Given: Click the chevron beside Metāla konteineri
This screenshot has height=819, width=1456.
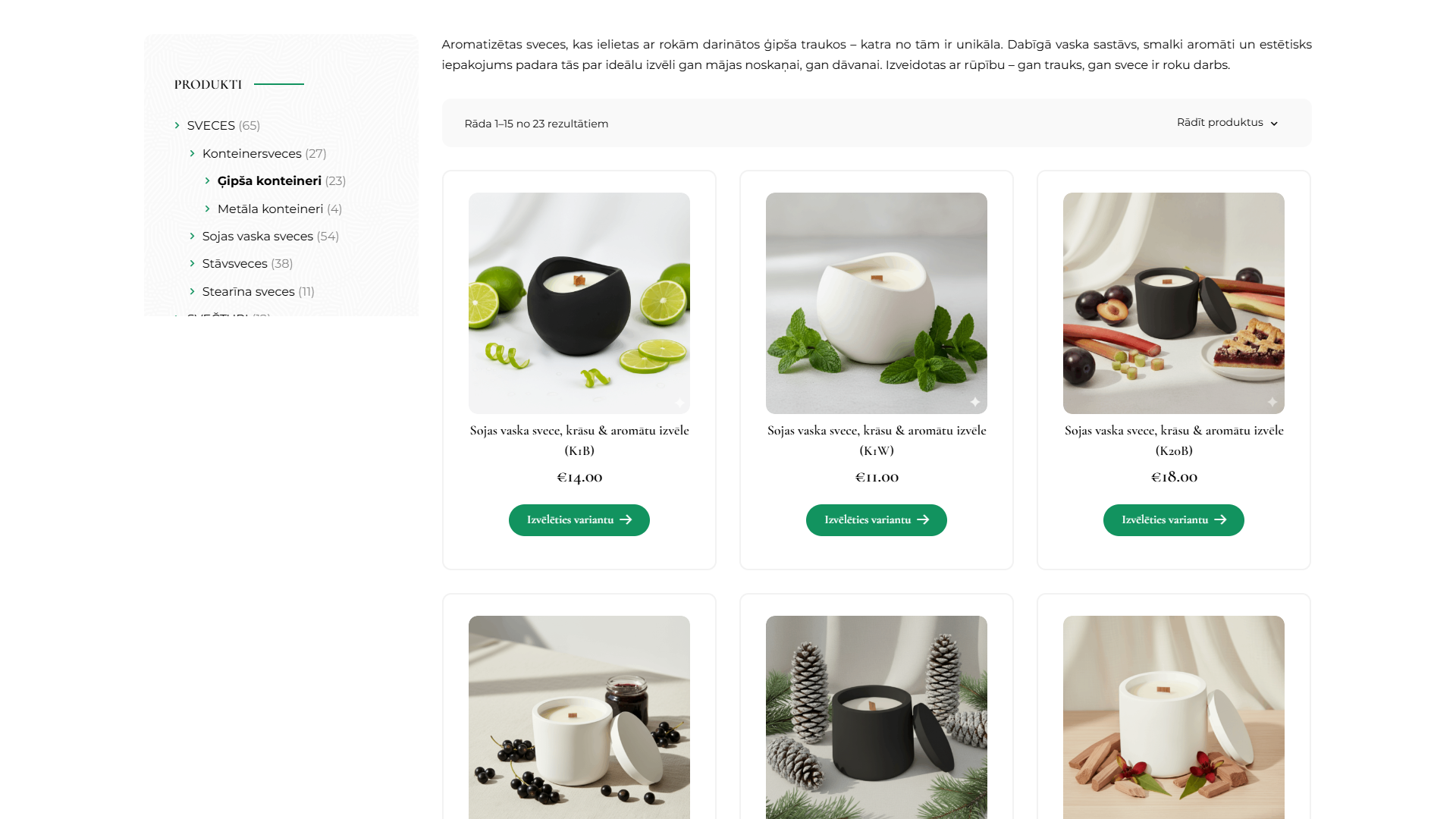Looking at the screenshot, I should click(x=207, y=209).
